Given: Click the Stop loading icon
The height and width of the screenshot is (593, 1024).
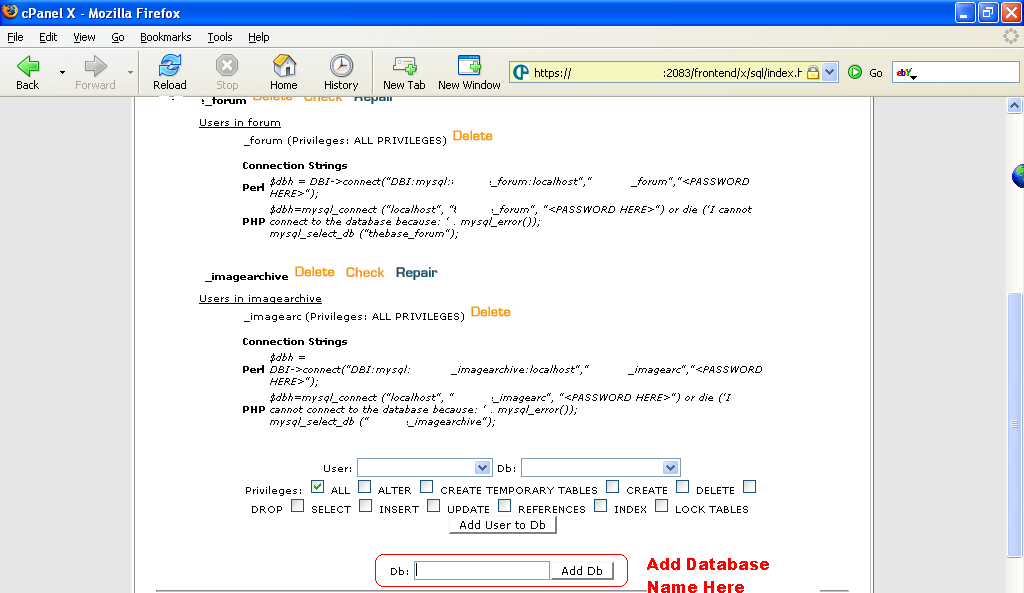Looking at the screenshot, I should click(x=227, y=66).
